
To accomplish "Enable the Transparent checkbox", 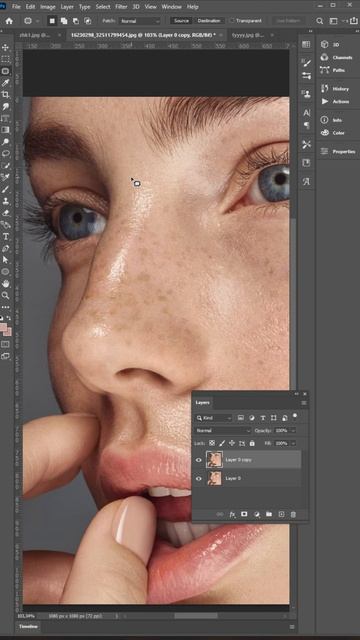I will click(232, 20).
